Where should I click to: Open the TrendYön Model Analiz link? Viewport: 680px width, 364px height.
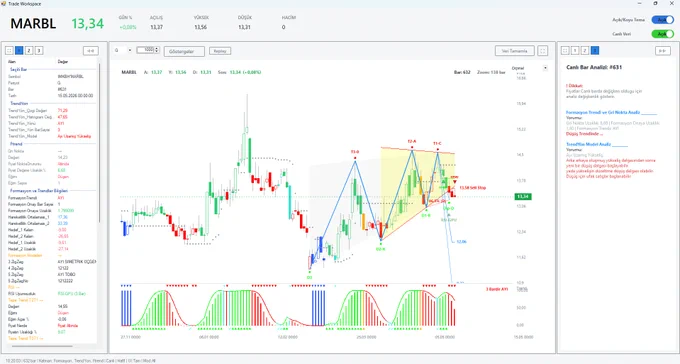[597, 144]
